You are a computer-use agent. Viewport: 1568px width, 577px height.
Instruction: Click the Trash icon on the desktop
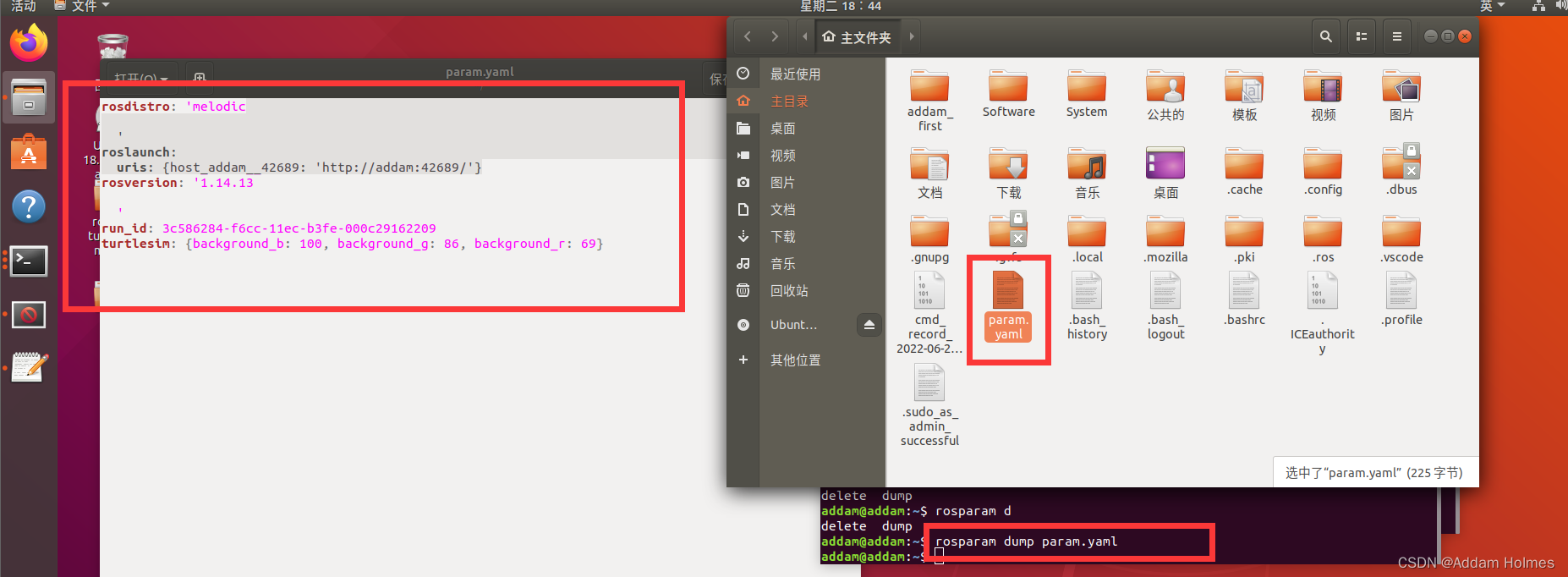coord(112,47)
